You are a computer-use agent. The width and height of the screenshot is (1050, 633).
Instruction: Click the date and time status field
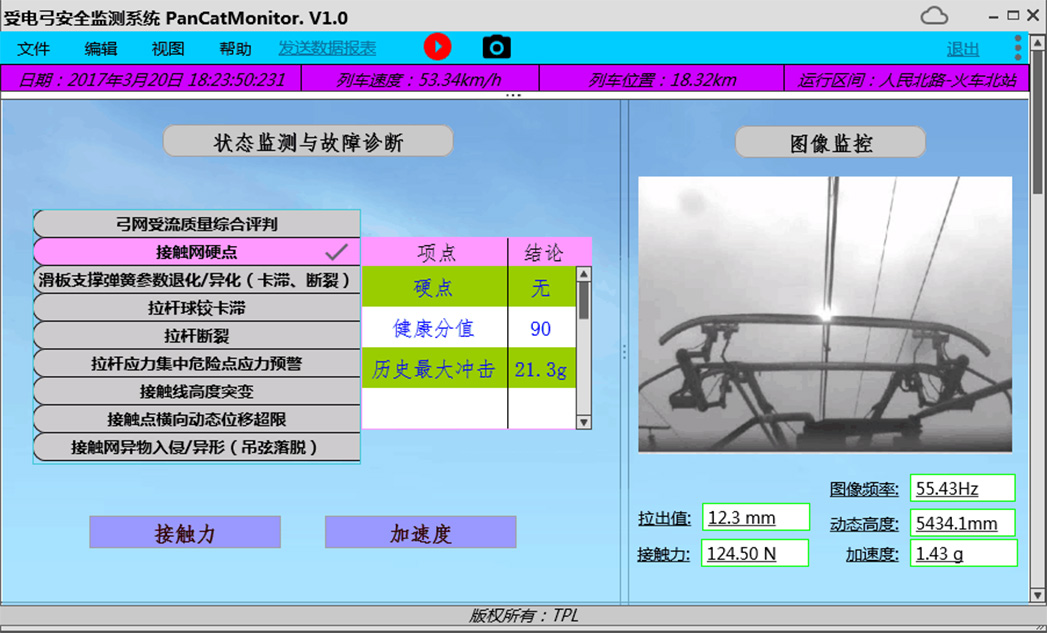151,80
